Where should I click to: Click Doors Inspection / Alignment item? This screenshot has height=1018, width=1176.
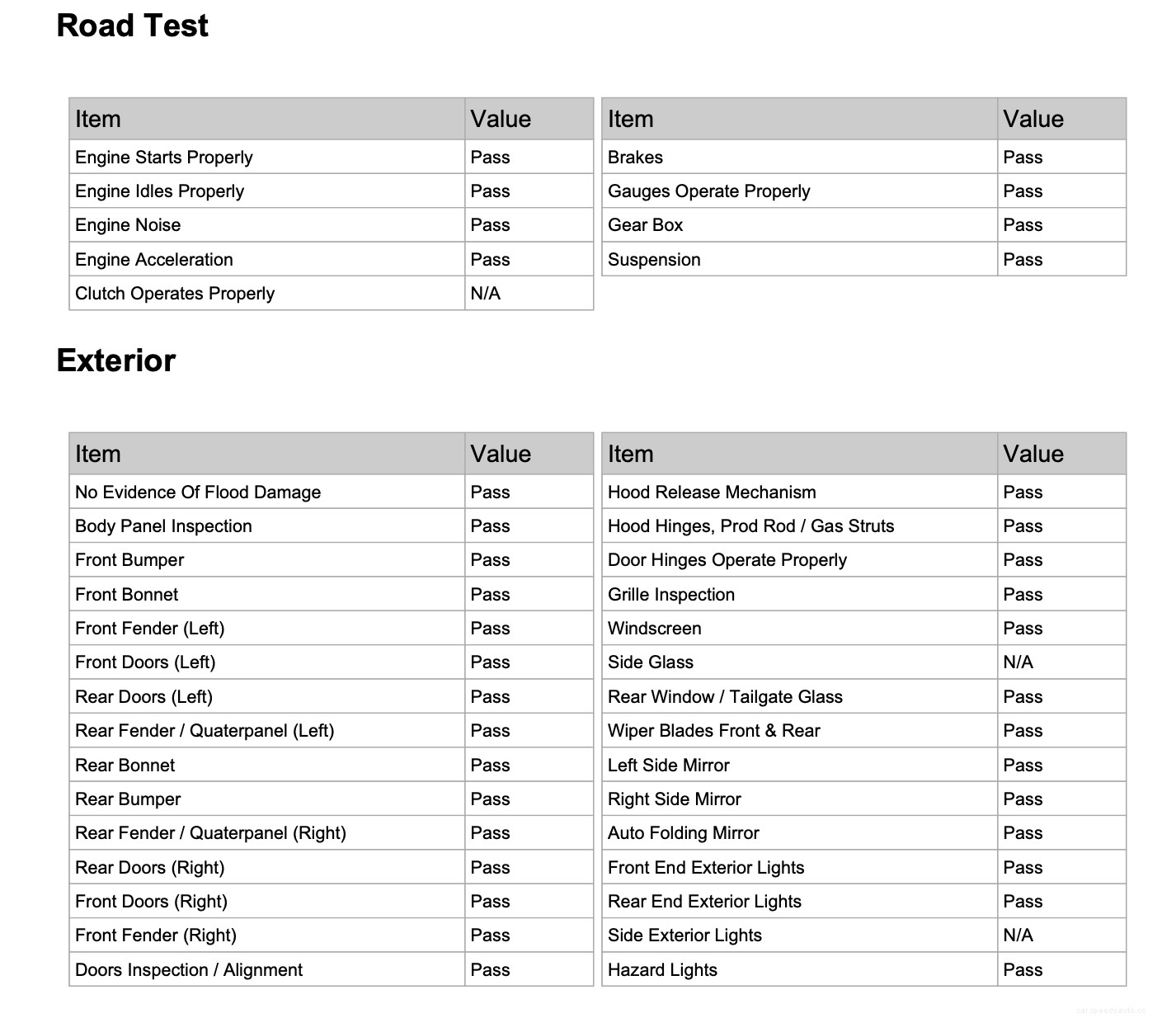coord(189,970)
